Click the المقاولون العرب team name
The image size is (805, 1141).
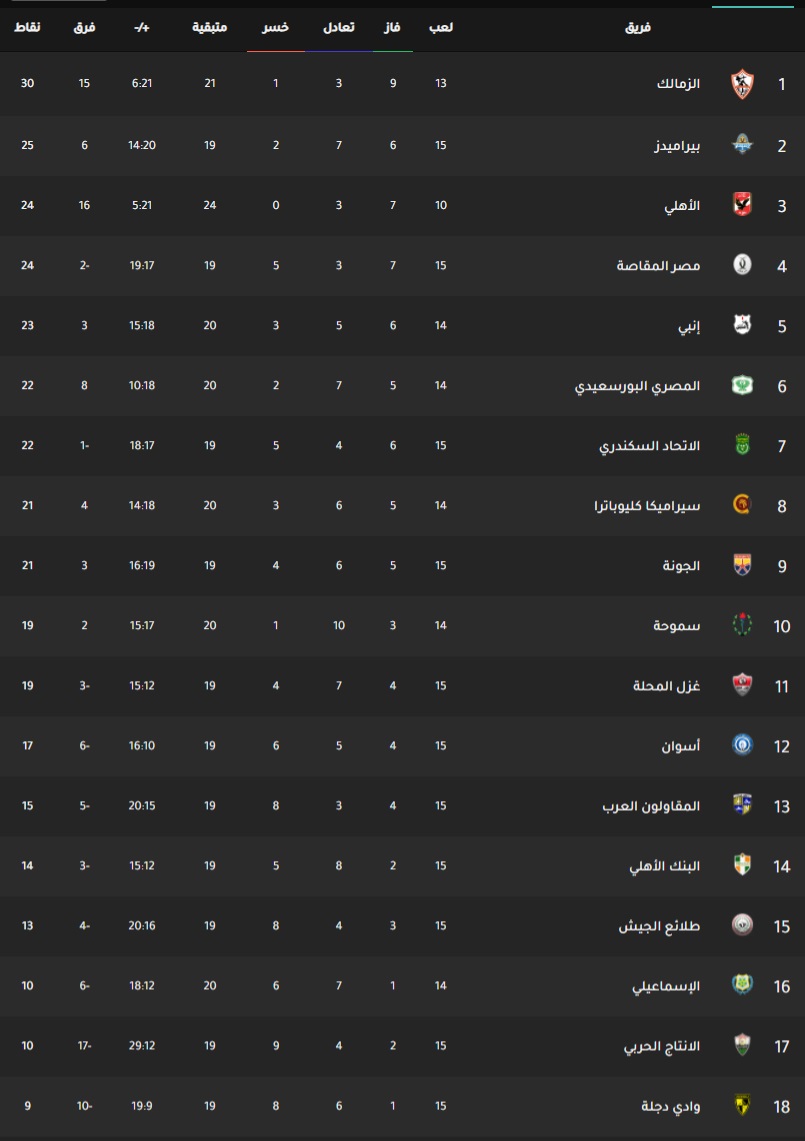[x=651, y=806]
